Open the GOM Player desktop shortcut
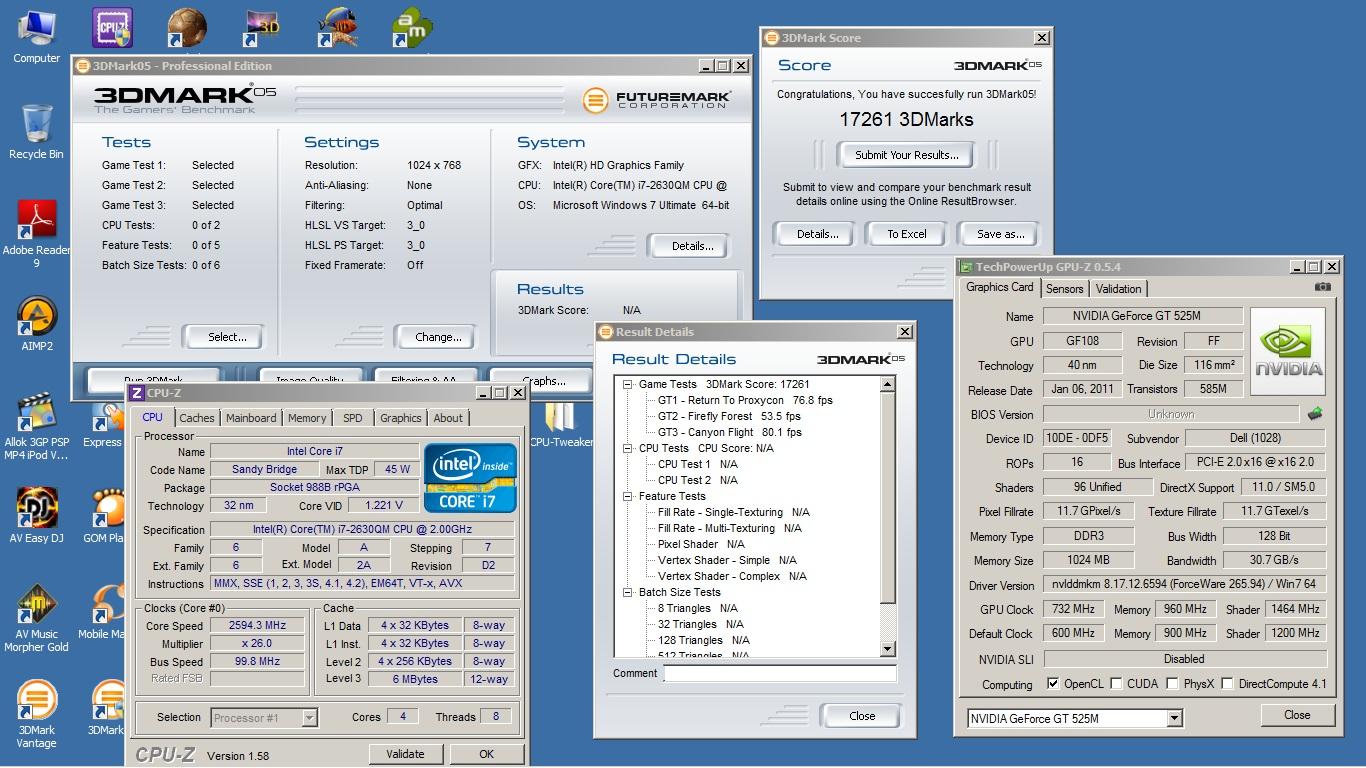The width and height of the screenshot is (1366, 768). pos(109,516)
